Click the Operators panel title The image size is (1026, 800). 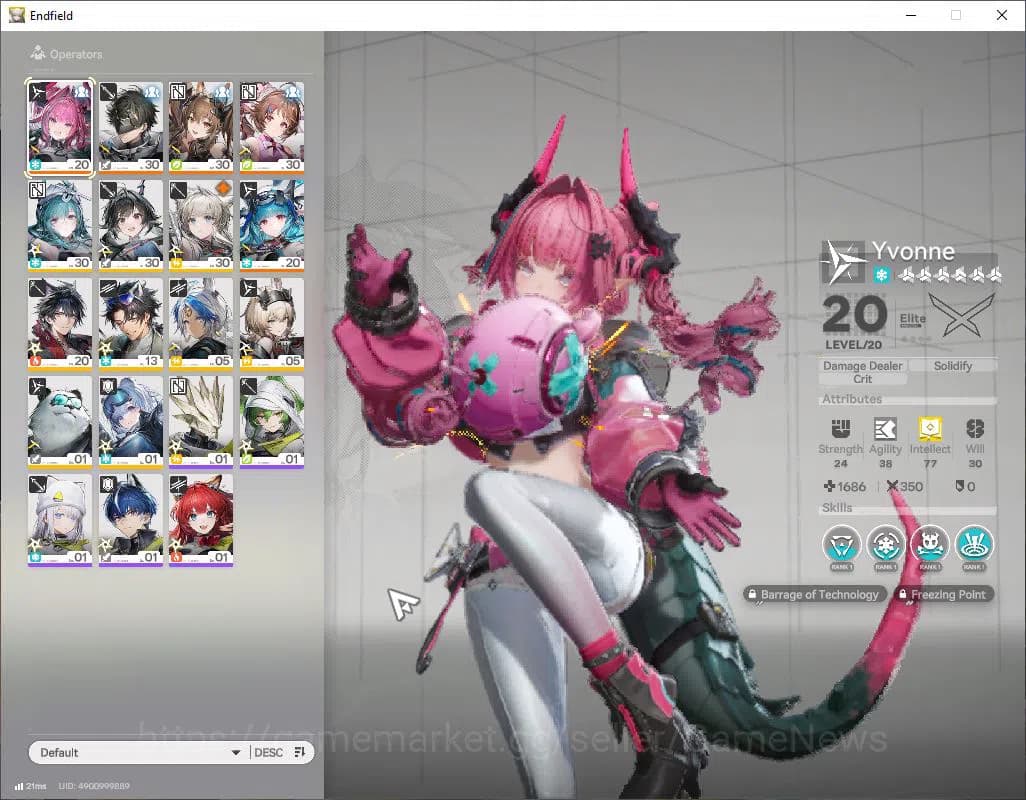[x=76, y=54]
